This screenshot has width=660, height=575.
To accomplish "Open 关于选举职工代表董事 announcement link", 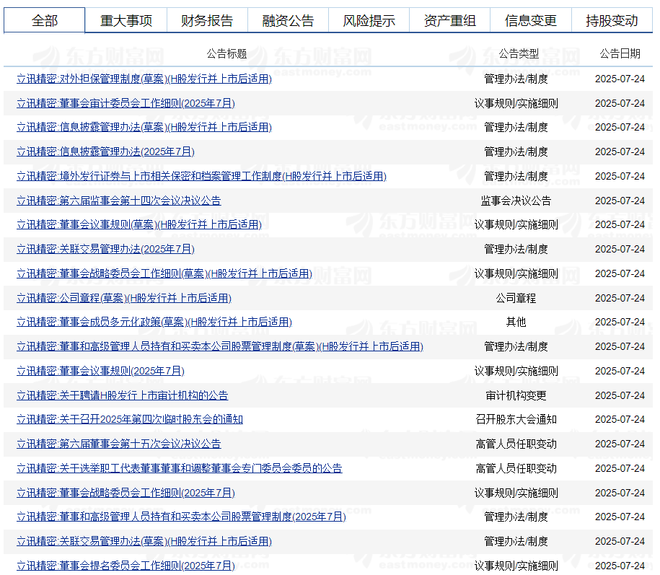I will tap(179, 468).
